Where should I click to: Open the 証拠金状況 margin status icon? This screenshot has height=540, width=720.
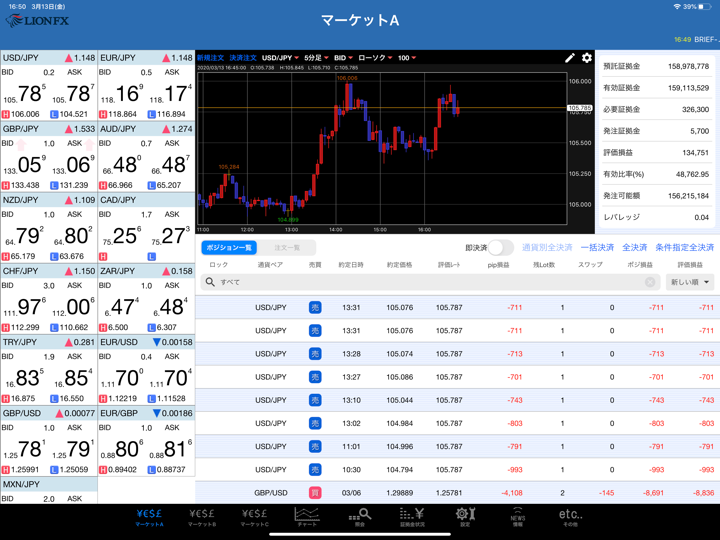click(412, 516)
